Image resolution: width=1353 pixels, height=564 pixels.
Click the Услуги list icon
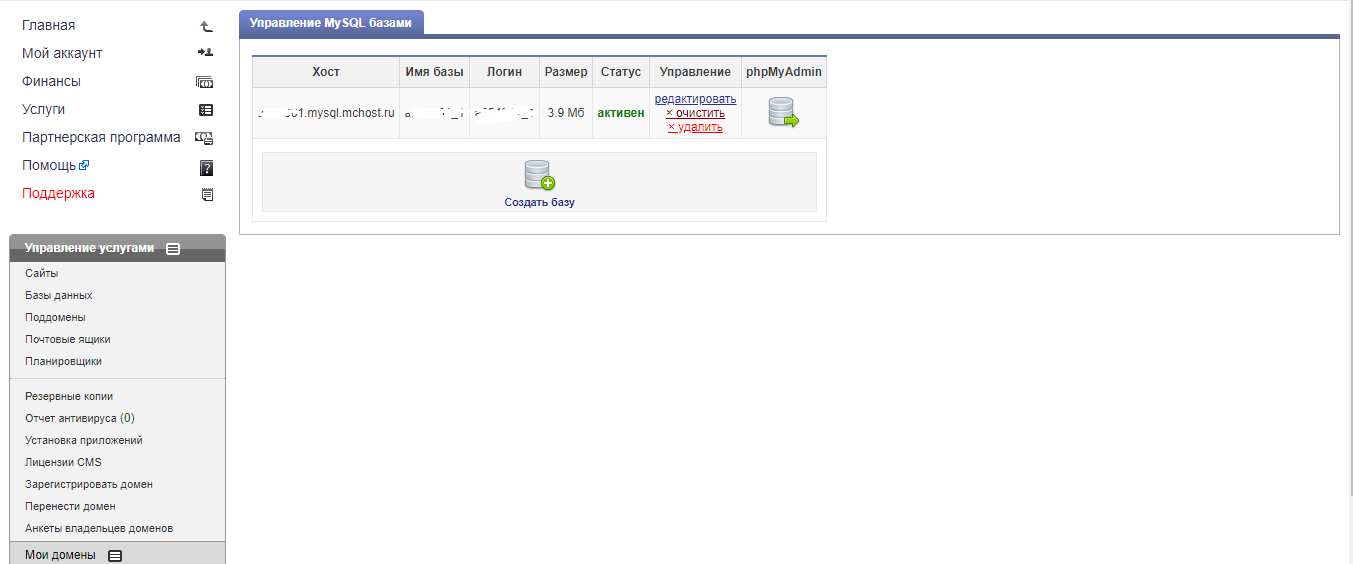206,110
